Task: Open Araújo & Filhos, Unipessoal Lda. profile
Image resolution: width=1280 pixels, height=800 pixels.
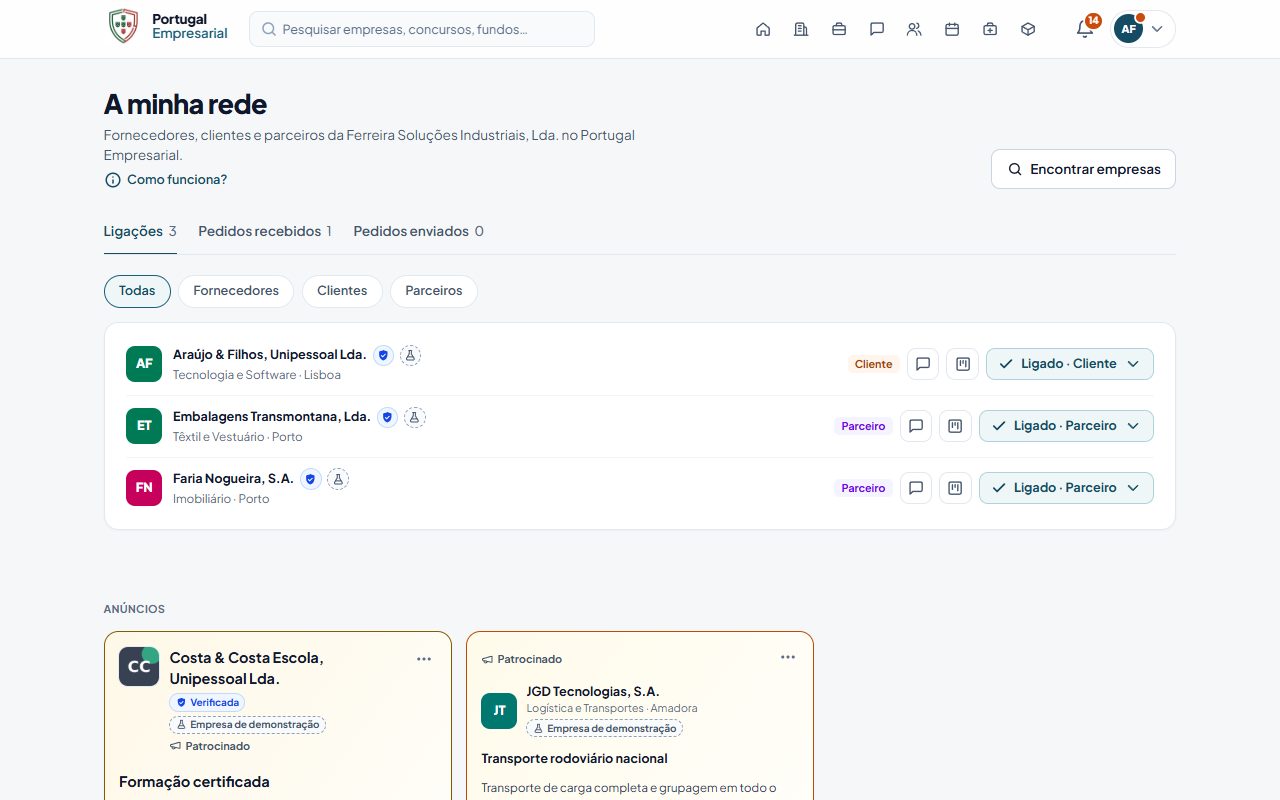Action: click(x=270, y=355)
